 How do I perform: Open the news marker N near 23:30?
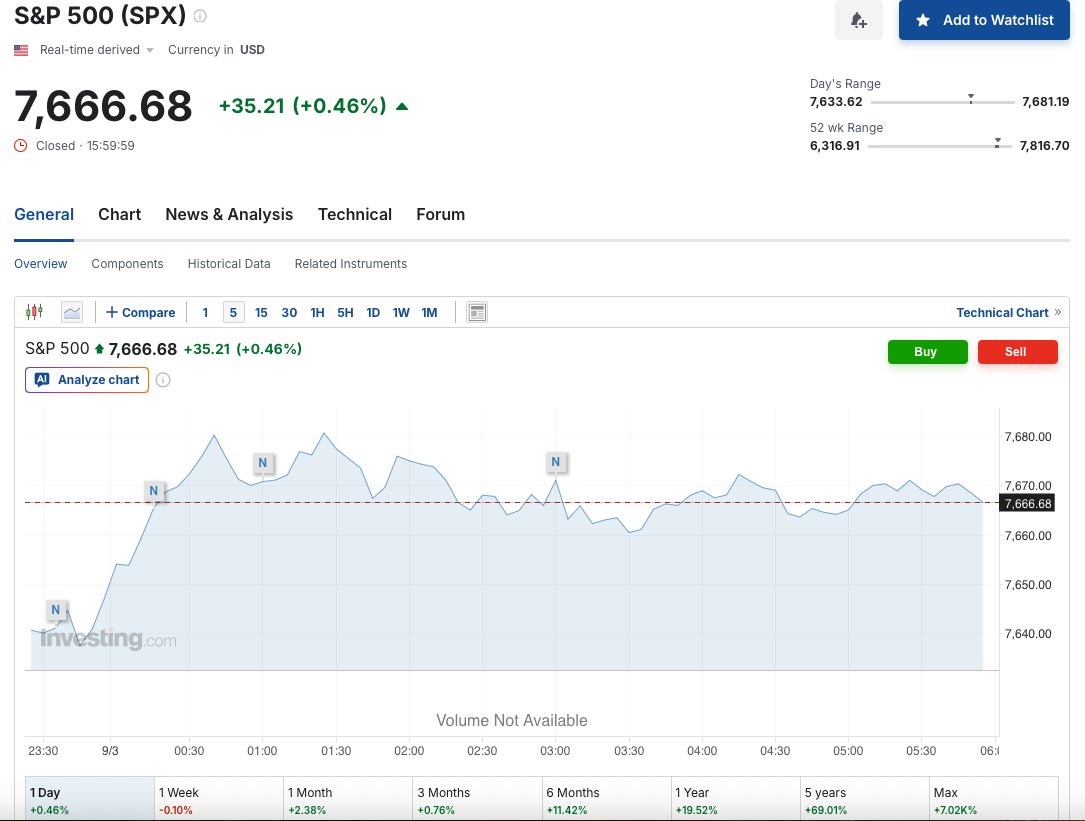point(55,610)
